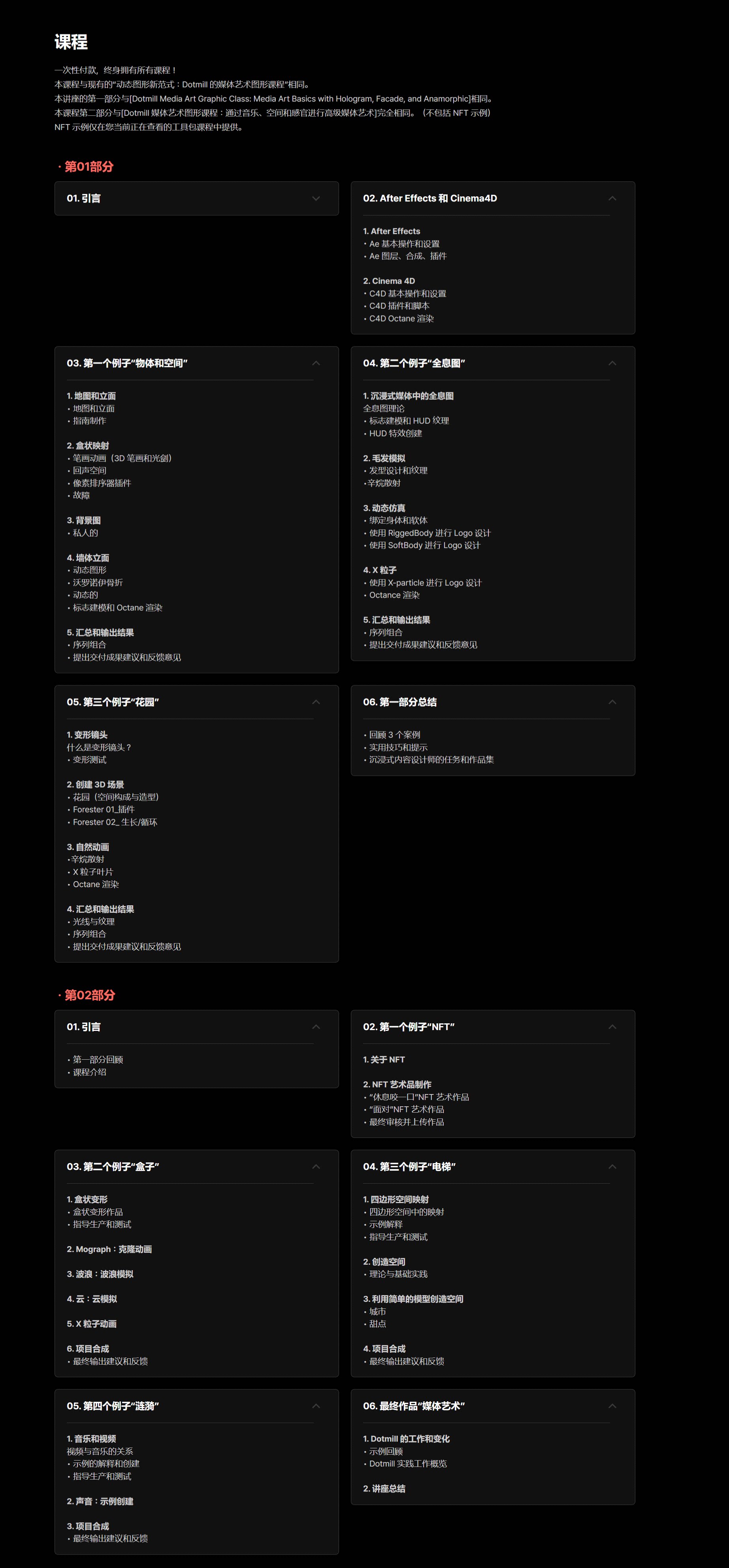The image size is (729, 1568).
Task: Collapse the 03. 第二个例子"盒子" chevron
Action: [x=315, y=1166]
